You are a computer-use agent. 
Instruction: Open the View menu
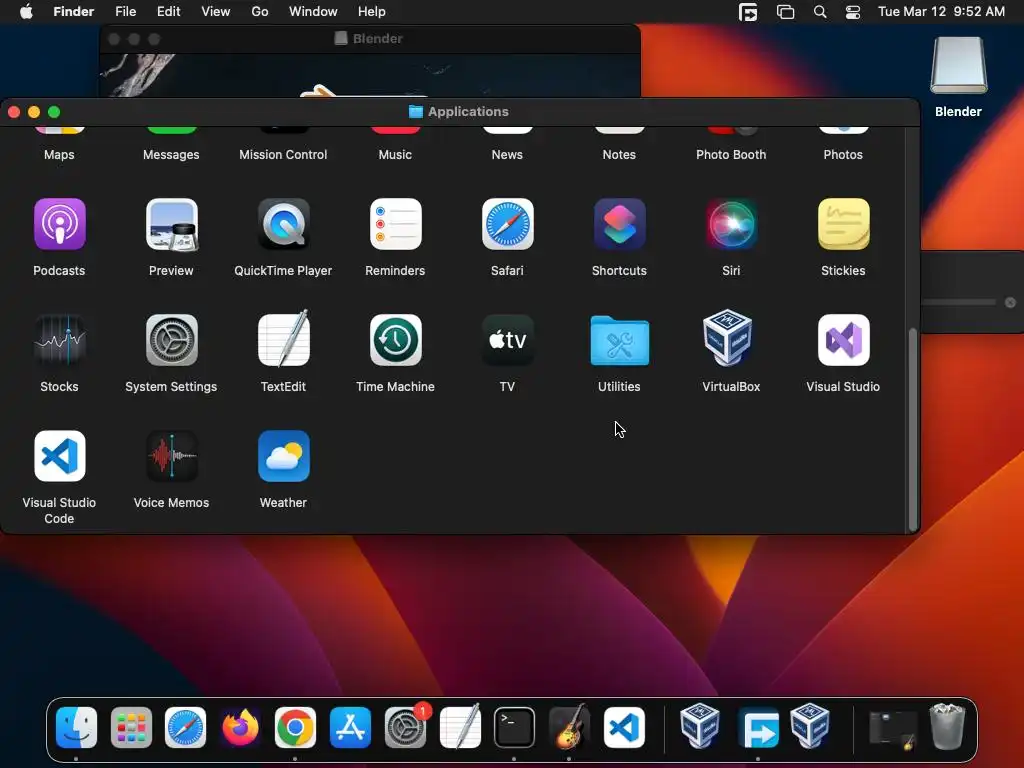(x=216, y=12)
